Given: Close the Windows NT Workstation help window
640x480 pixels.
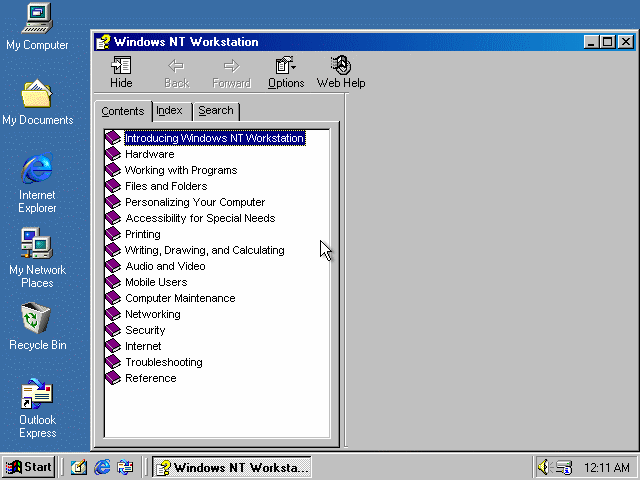Looking at the screenshot, I should (x=626, y=42).
